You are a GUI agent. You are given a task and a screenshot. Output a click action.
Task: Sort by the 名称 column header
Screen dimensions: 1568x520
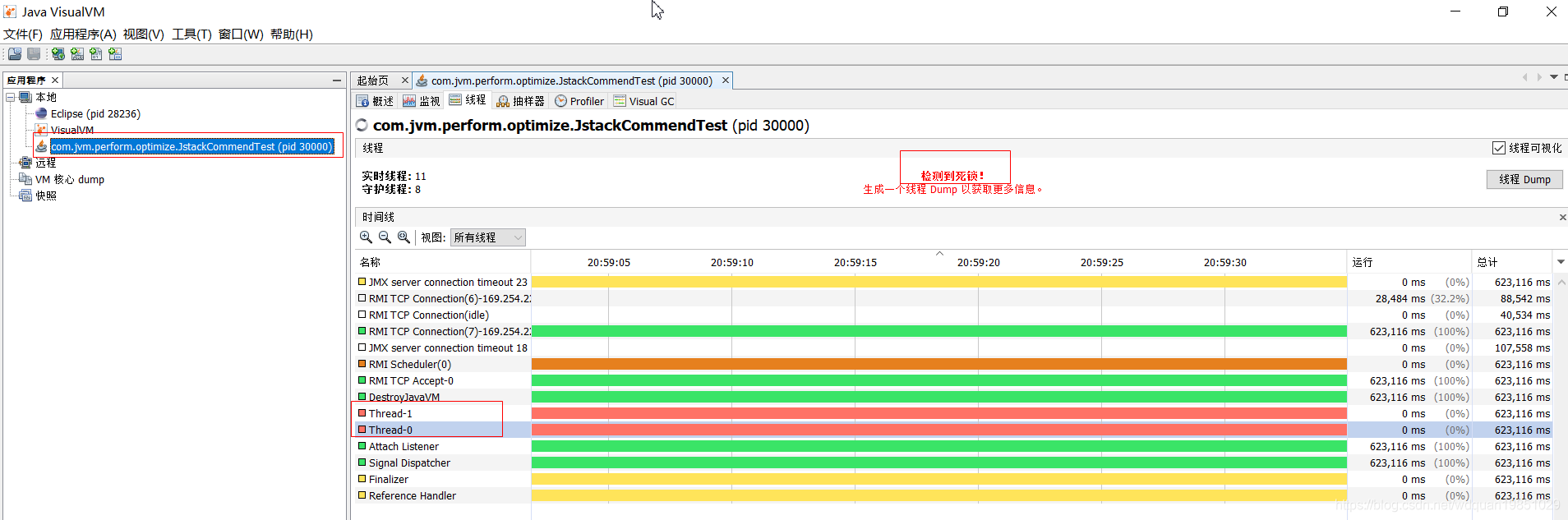pos(443,262)
